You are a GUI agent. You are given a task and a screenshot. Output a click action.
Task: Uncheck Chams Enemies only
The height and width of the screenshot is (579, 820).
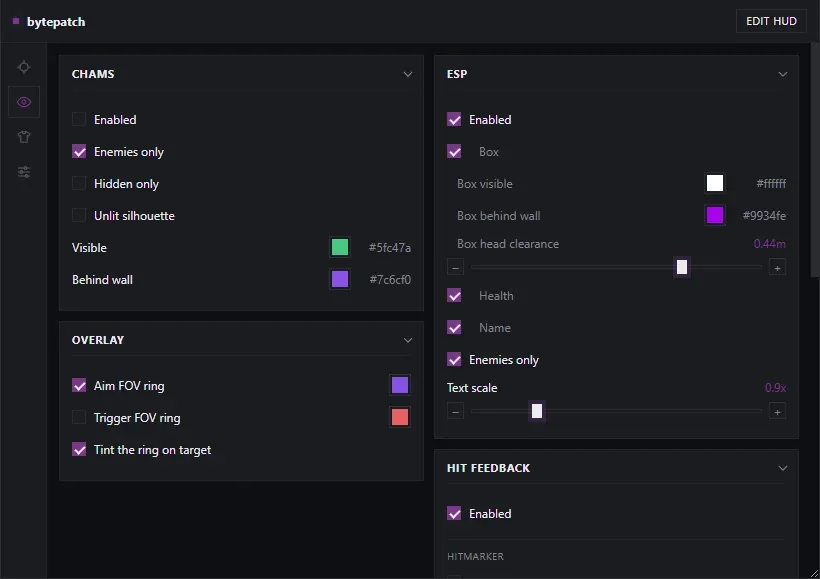click(x=79, y=152)
